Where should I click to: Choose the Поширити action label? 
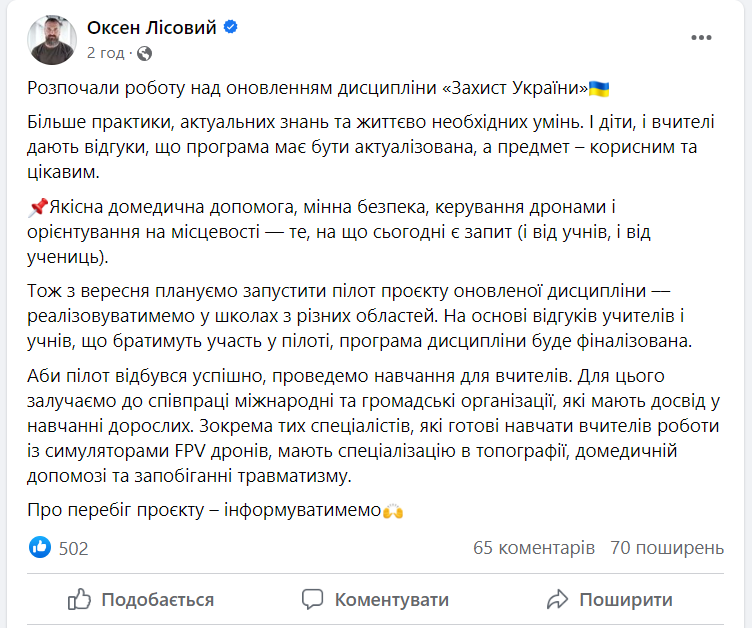[x=626, y=600]
